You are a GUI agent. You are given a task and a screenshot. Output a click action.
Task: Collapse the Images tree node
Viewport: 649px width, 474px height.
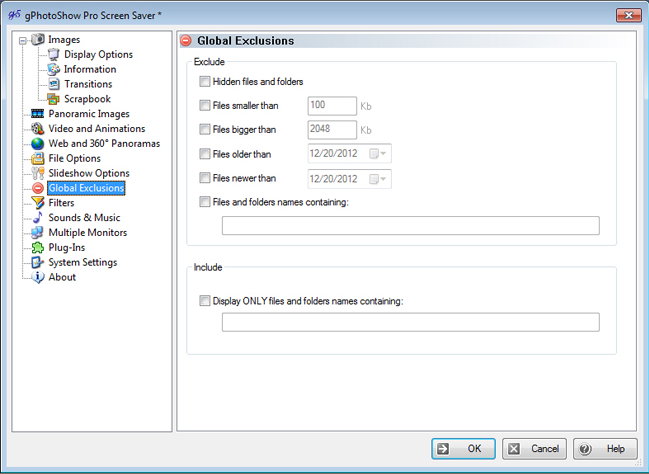click(23, 40)
